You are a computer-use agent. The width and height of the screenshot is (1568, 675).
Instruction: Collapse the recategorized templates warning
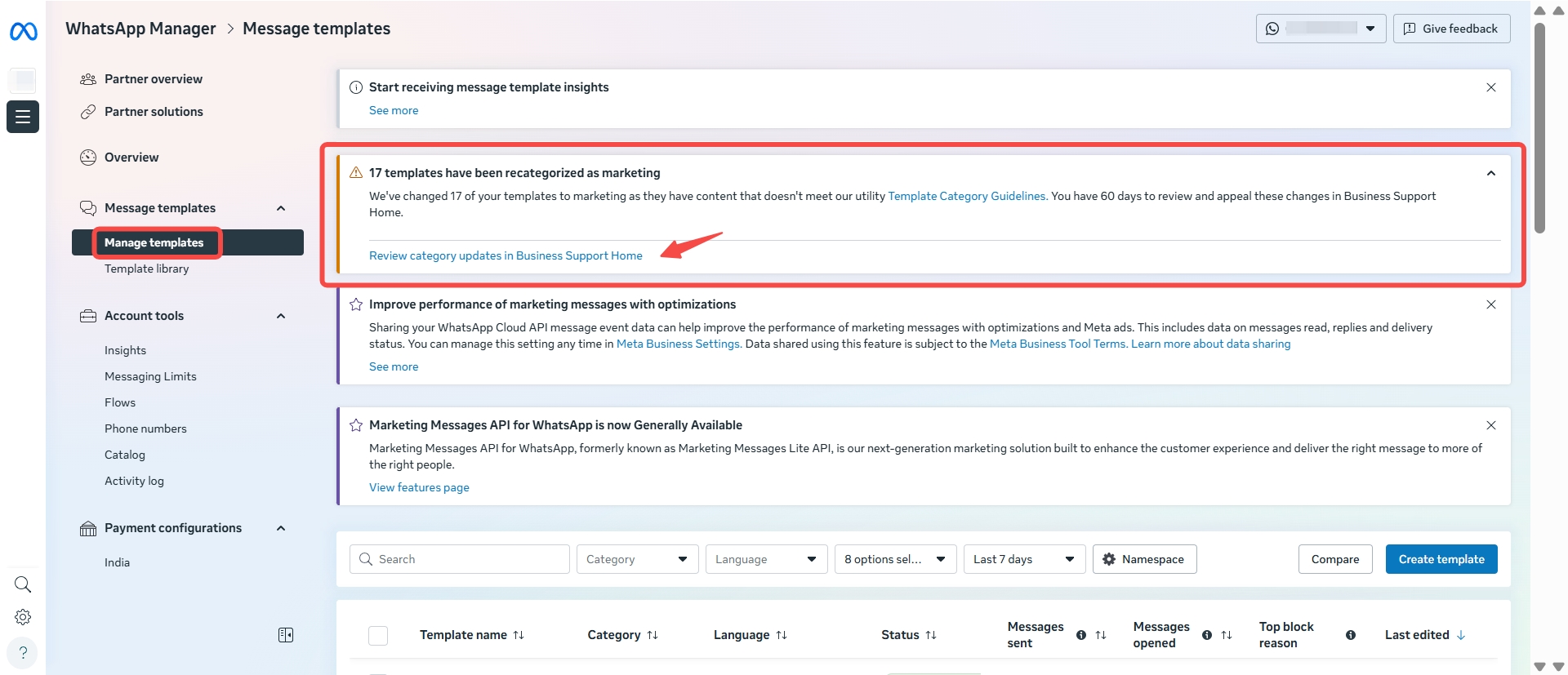pos(1490,173)
